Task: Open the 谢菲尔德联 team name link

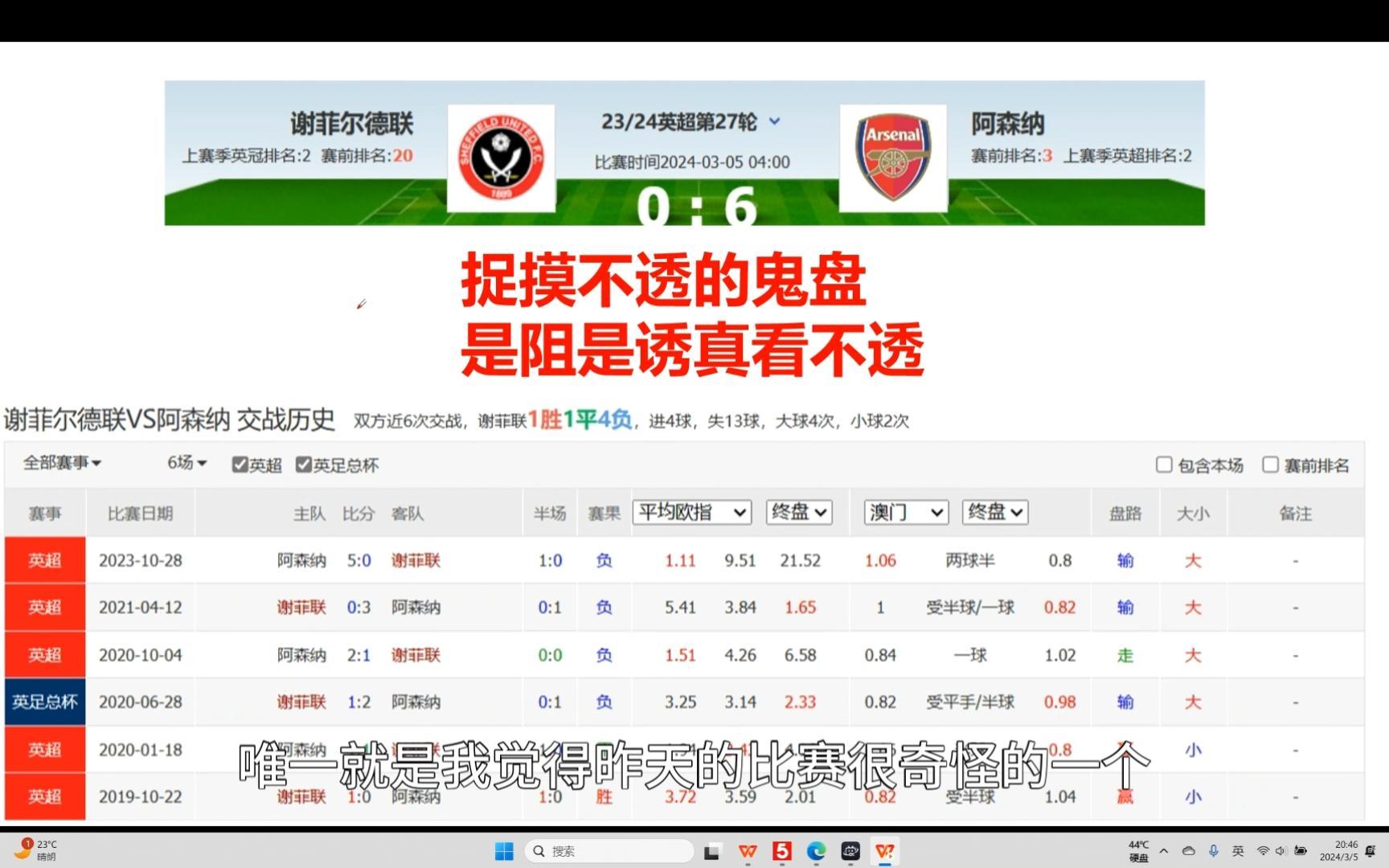Action: click(352, 124)
